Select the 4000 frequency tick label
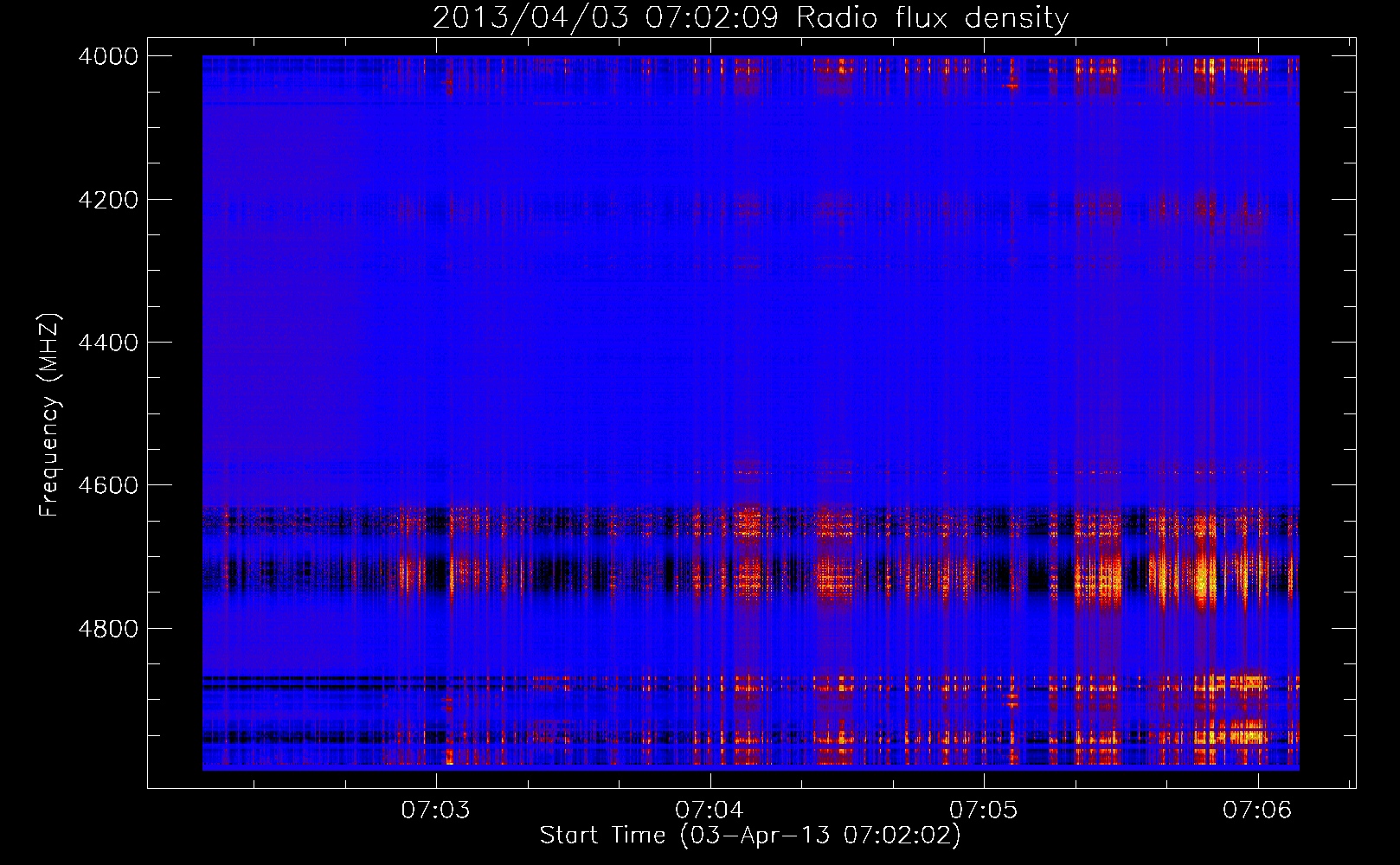The width and height of the screenshot is (1400, 865). tap(108, 56)
